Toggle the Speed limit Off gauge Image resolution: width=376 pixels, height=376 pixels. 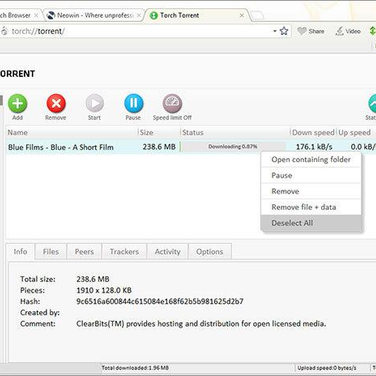click(x=172, y=104)
